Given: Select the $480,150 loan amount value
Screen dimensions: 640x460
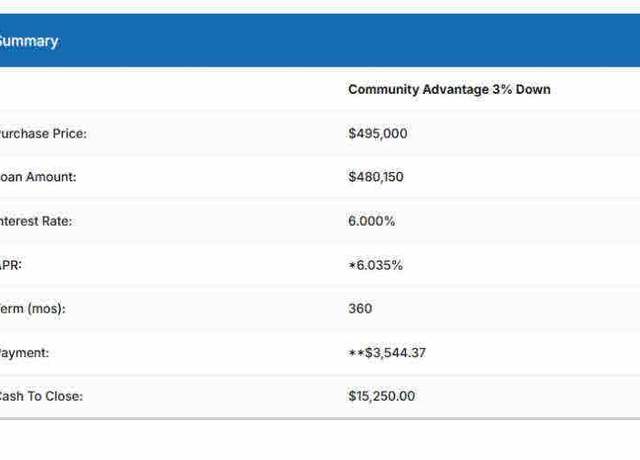Looking at the screenshot, I should pyautogui.click(x=376, y=177).
